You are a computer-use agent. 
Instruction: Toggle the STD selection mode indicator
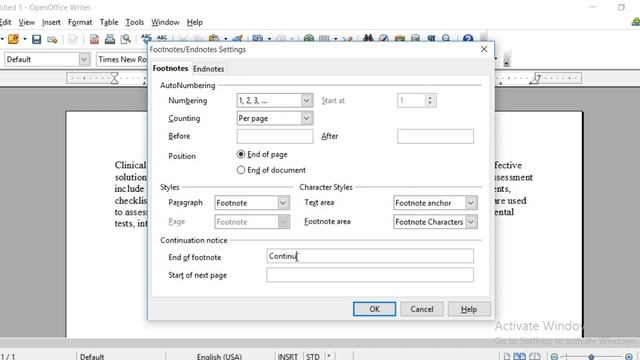[x=313, y=356]
